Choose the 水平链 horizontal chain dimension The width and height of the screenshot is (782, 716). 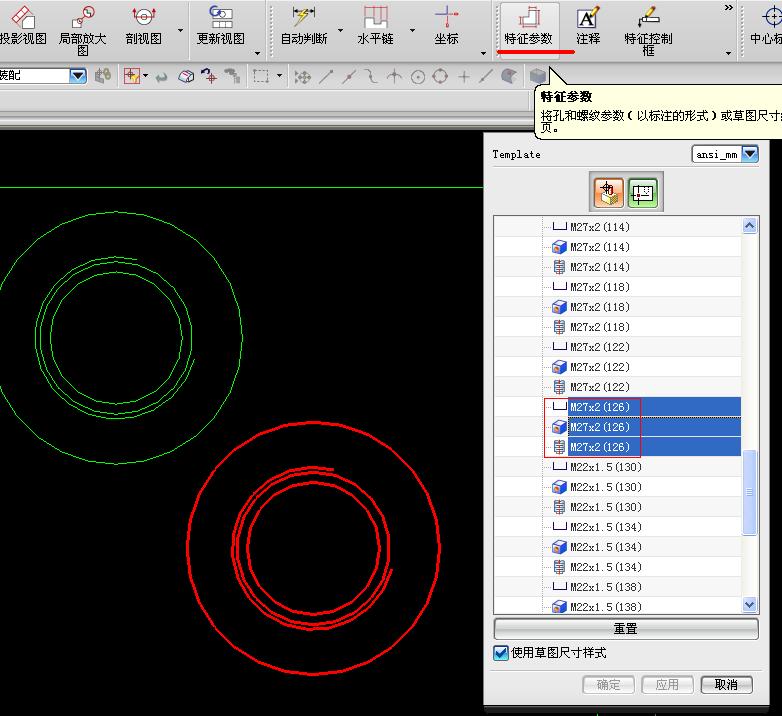(376, 25)
